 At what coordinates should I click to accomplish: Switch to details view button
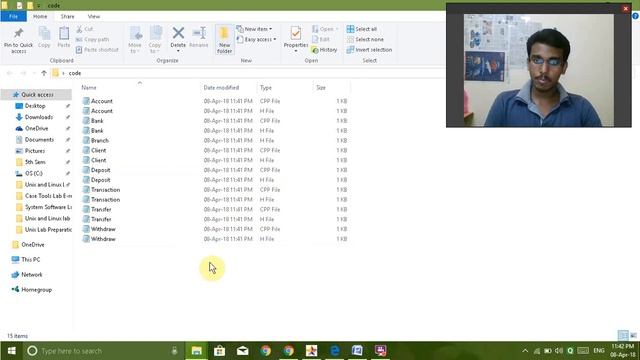pyautogui.click(x=623, y=336)
